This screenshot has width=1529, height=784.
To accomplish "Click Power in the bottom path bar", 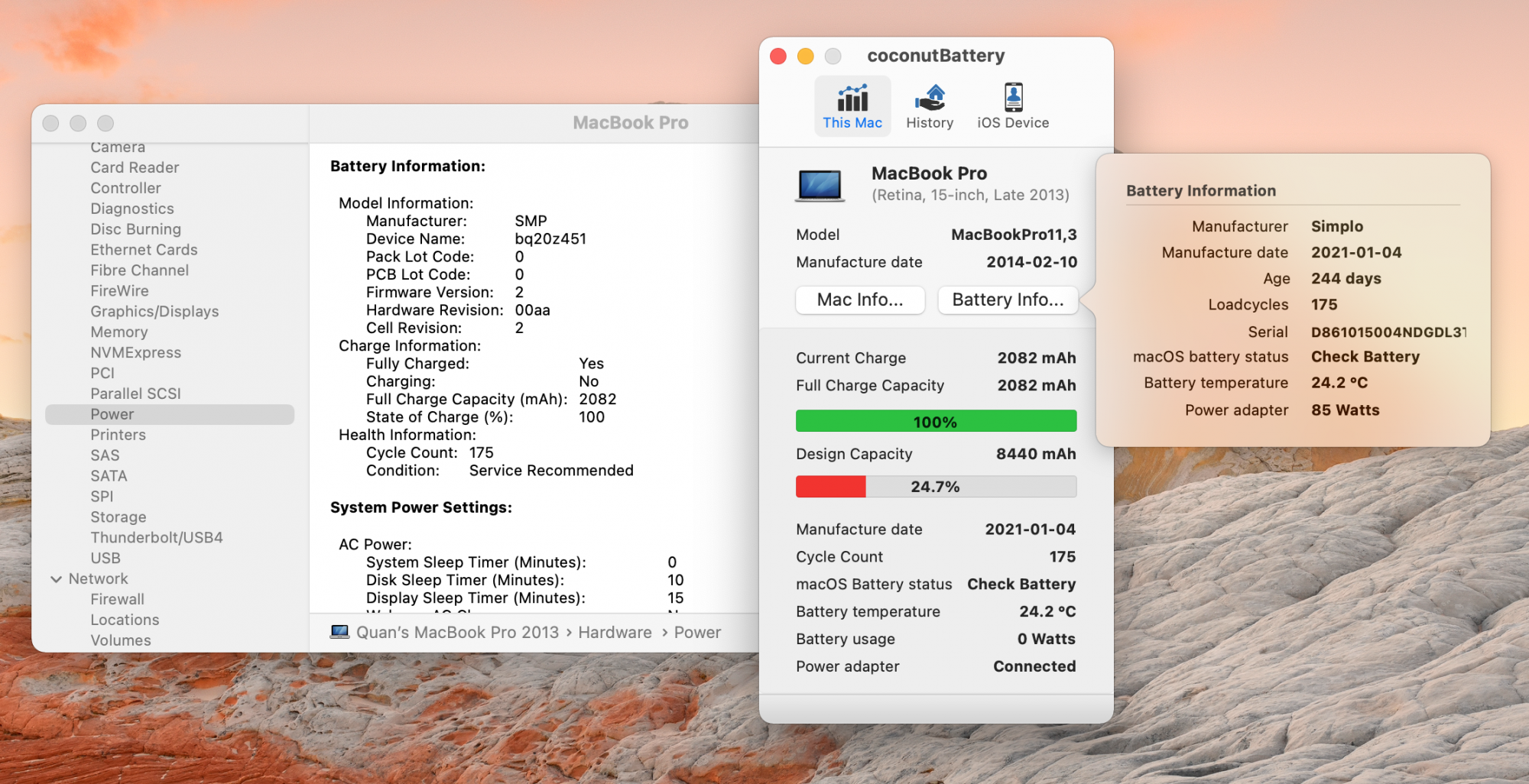I will tap(697, 633).
